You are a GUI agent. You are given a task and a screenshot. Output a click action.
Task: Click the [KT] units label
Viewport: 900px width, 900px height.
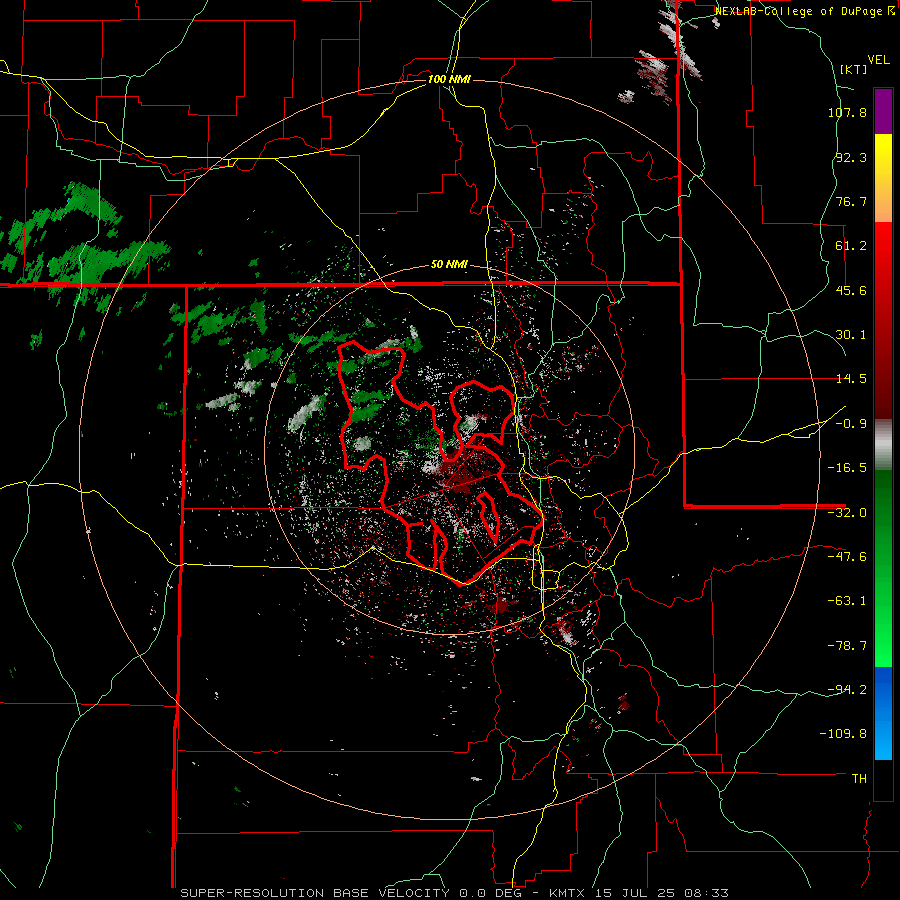(x=854, y=69)
